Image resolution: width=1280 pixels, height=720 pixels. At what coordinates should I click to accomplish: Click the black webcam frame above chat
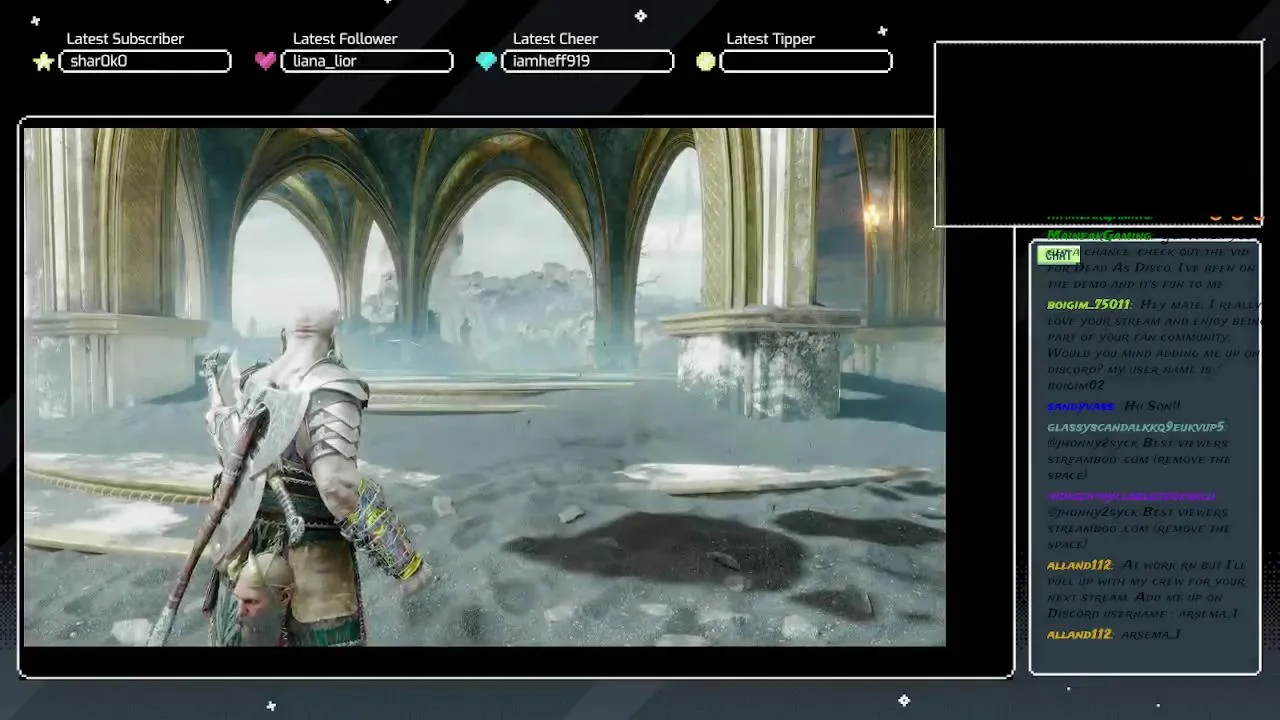1098,134
